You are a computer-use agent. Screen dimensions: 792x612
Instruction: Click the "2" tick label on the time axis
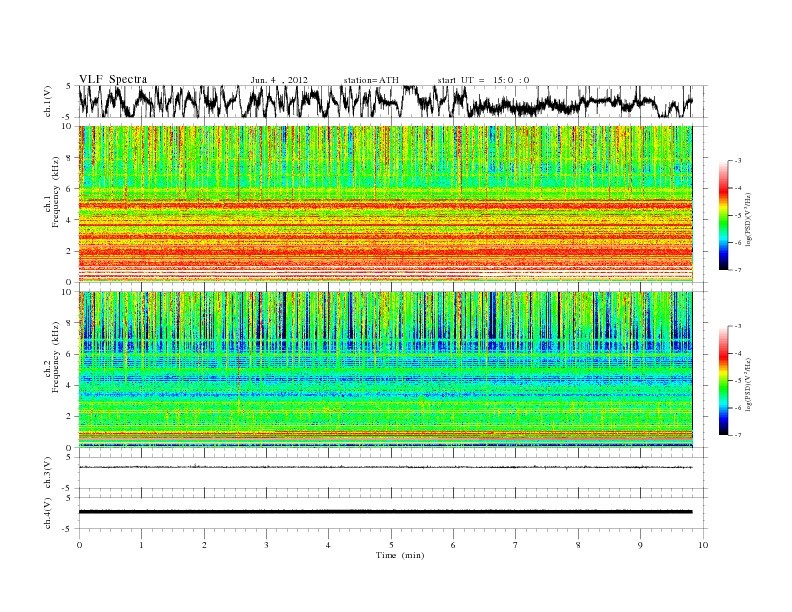[204, 545]
